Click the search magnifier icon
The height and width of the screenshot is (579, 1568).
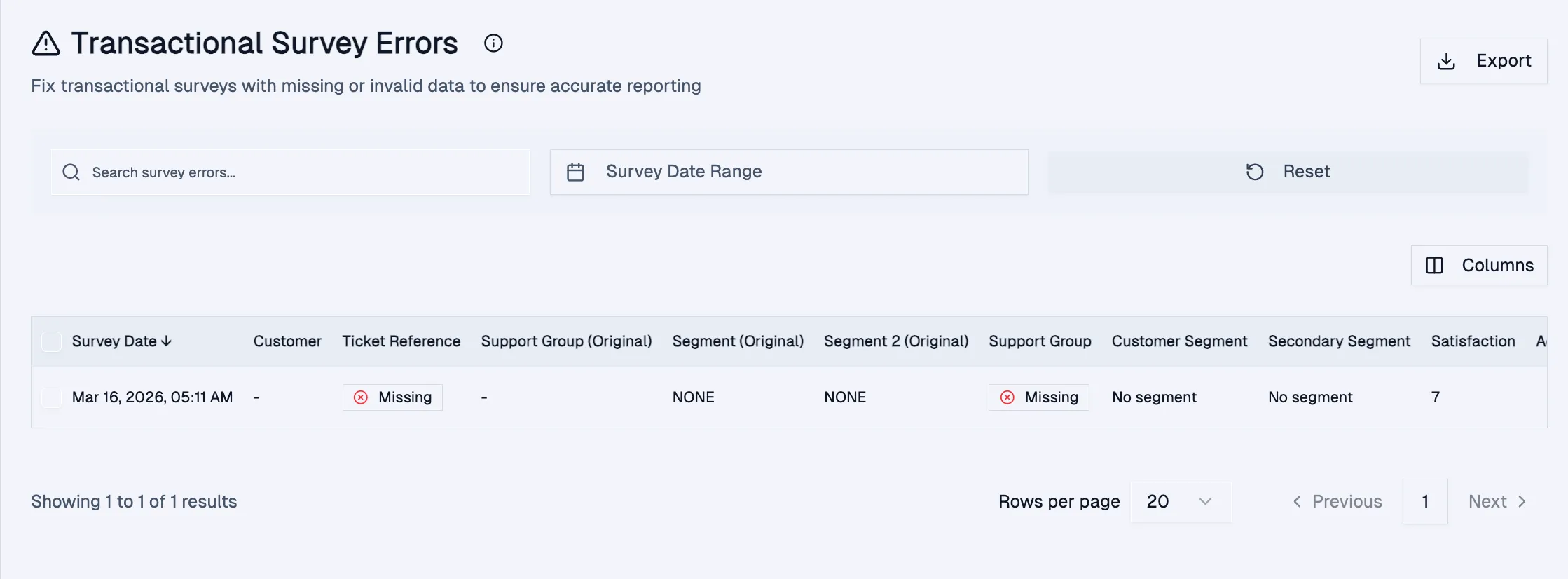pos(71,172)
